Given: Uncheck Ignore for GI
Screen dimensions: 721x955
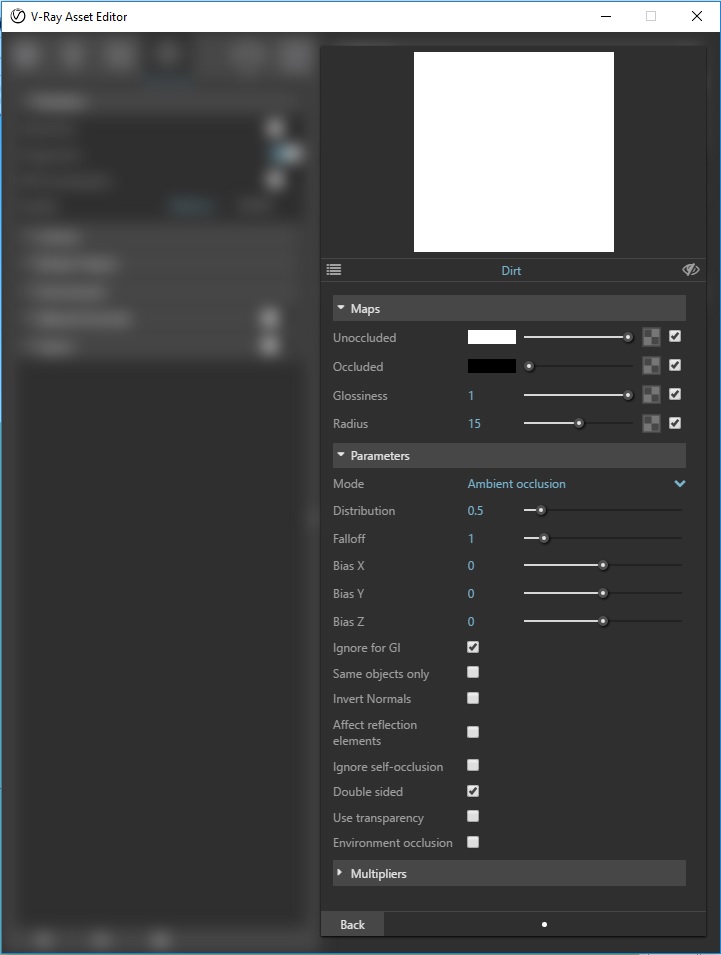Looking at the screenshot, I should [x=473, y=647].
